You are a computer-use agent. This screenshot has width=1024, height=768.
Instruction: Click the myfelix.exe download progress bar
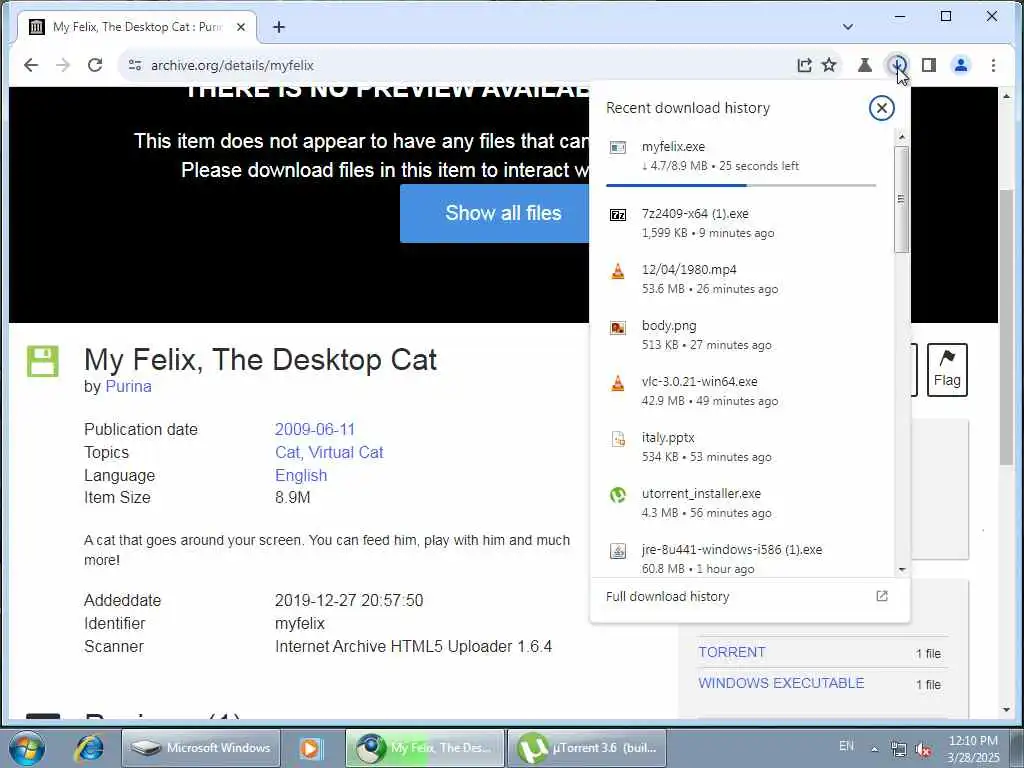741,185
